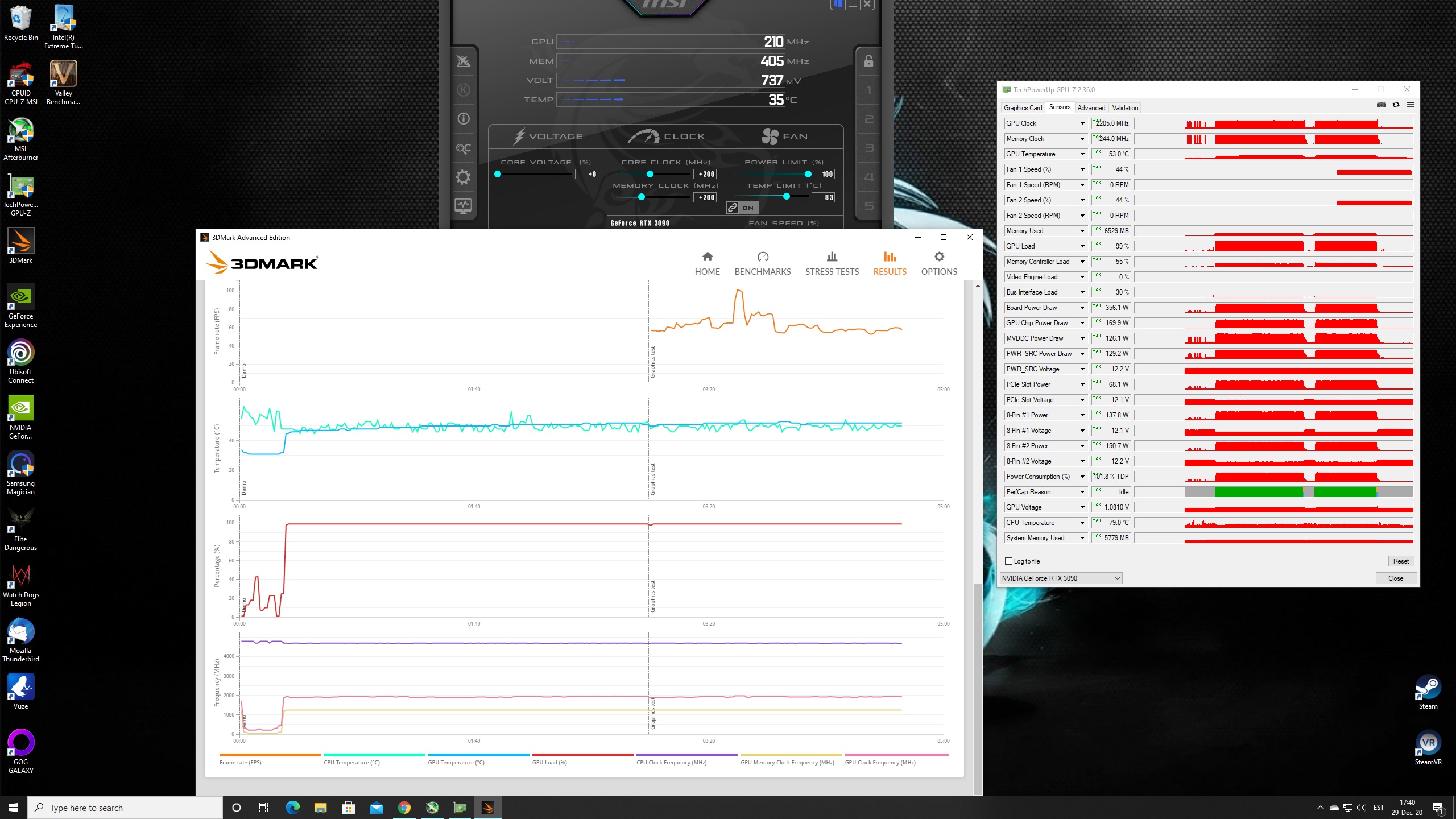
Task: Go to 3DMark Home
Action: click(x=707, y=264)
